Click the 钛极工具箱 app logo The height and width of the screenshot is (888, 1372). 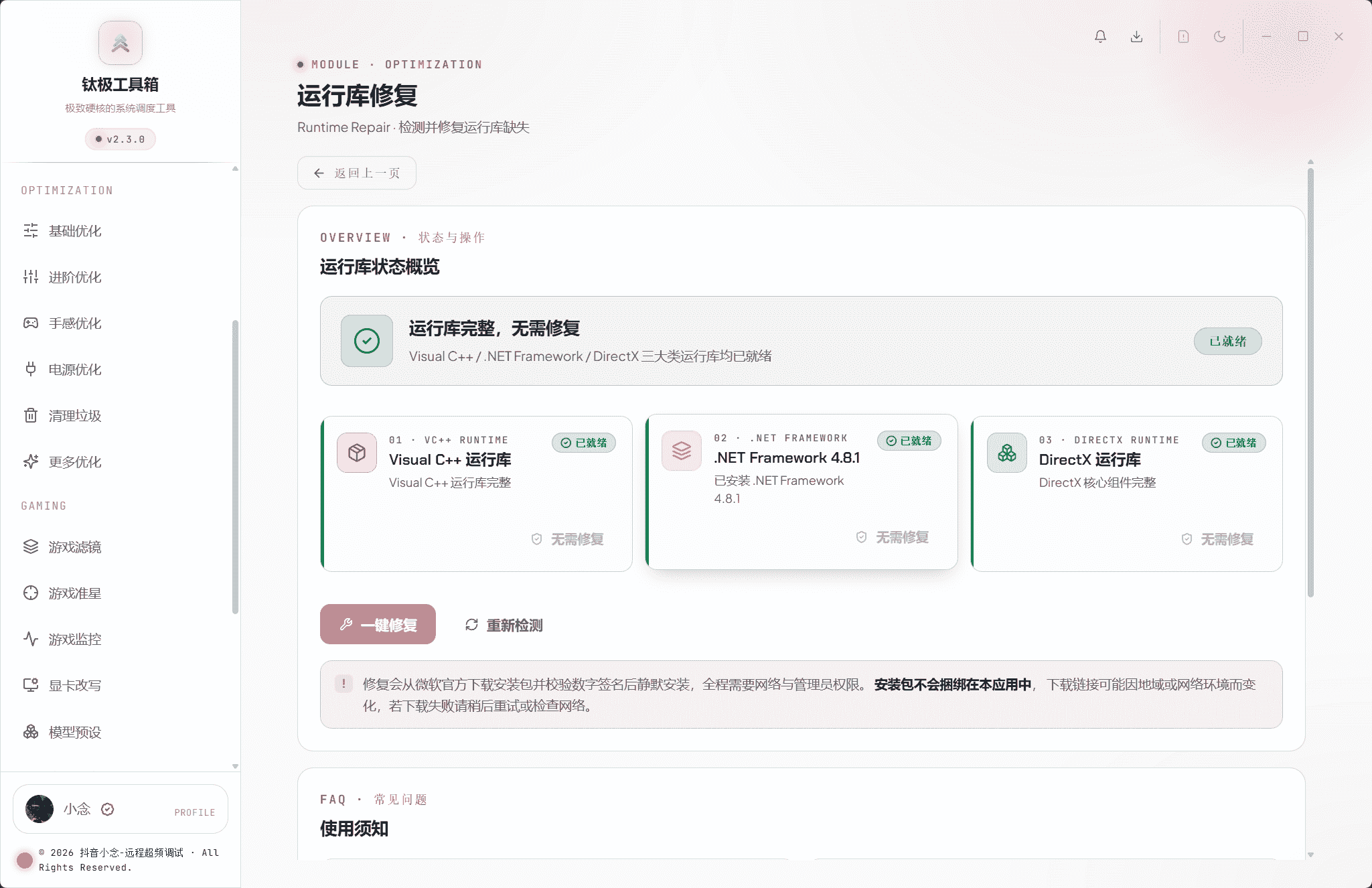click(121, 43)
